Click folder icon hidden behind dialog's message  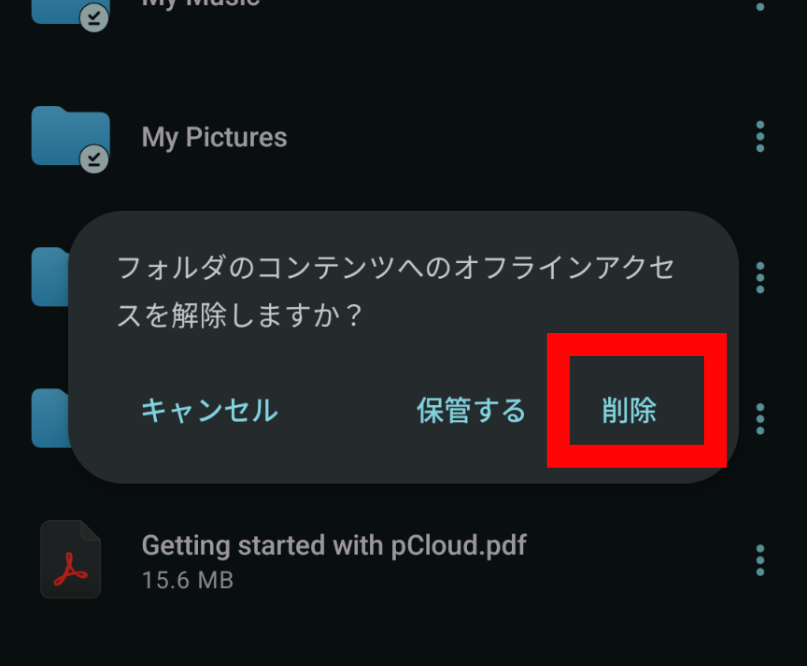click(50, 277)
